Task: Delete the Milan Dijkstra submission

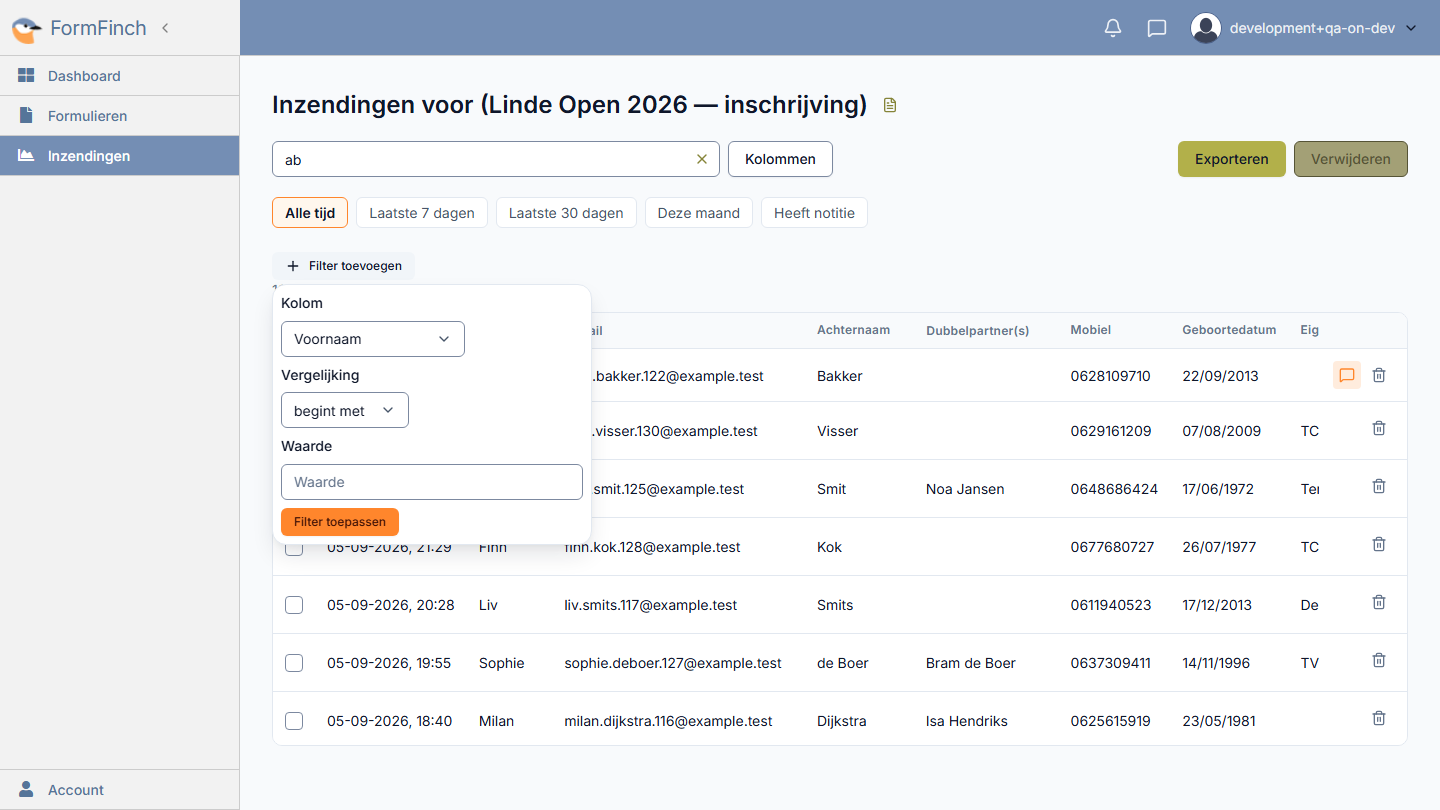Action: pyautogui.click(x=1379, y=718)
